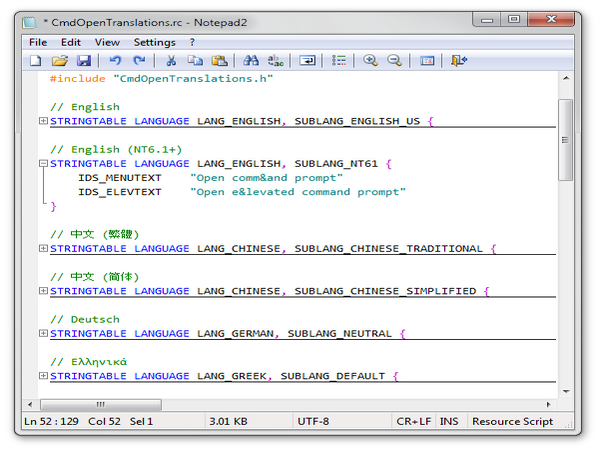Click the // Ελληνικά comment line
This screenshot has height=450, width=600.
tap(88, 362)
